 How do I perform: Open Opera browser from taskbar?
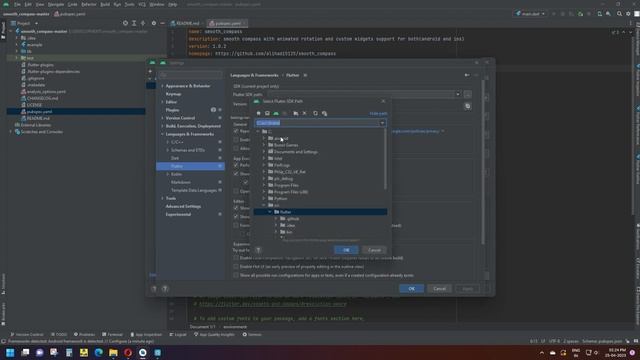pos(128,352)
